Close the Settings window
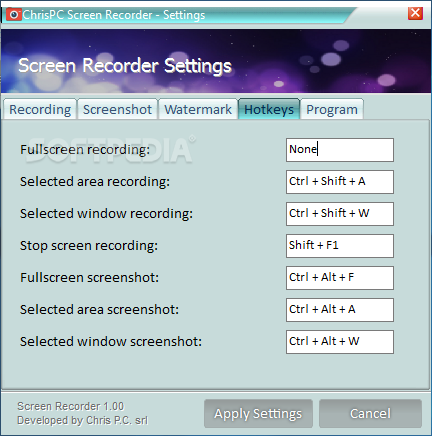The width and height of the screenshot is (432, 436). pyautogui.click(x=415, y=13)
